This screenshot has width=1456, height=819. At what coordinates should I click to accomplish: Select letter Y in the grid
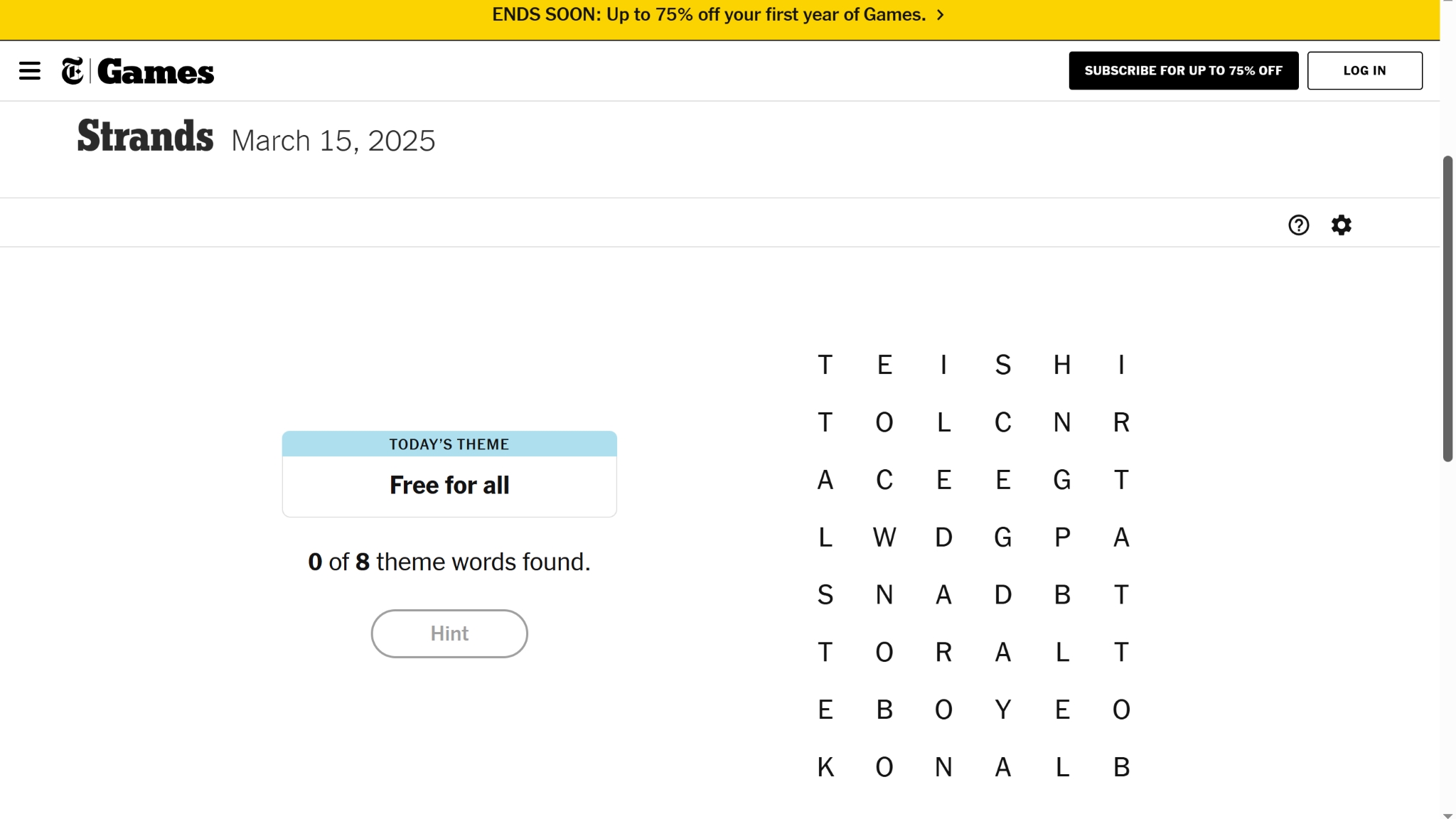pyautogui.click(x=1002, y=710)
